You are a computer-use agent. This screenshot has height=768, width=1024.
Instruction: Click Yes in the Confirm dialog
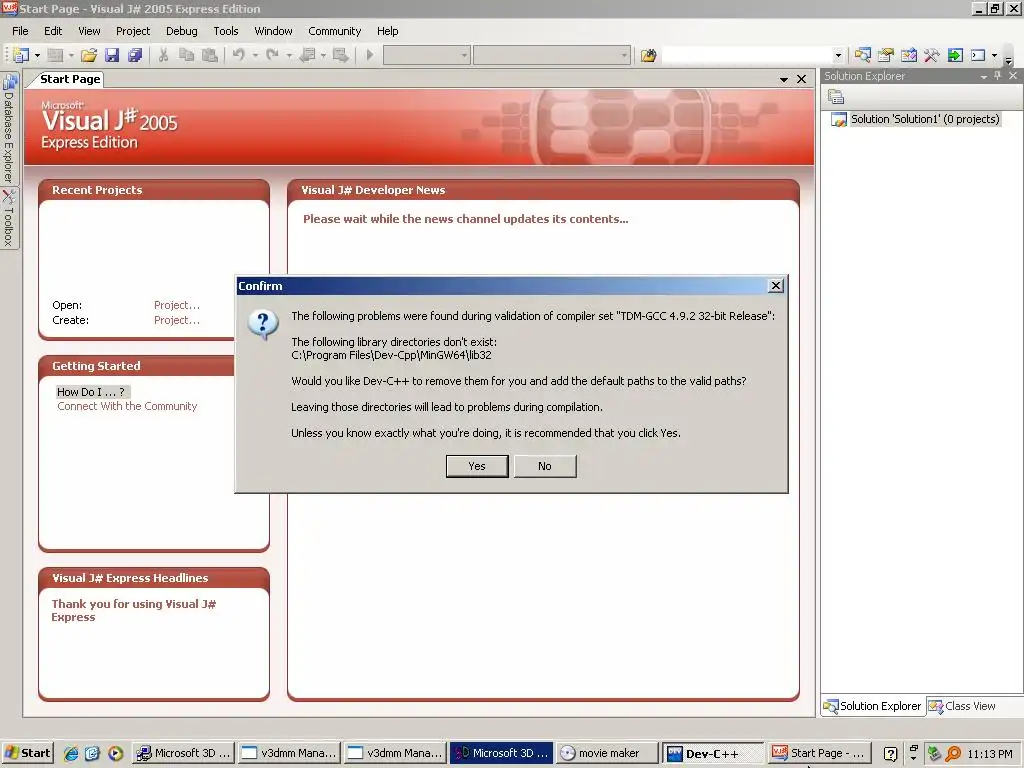477,466
